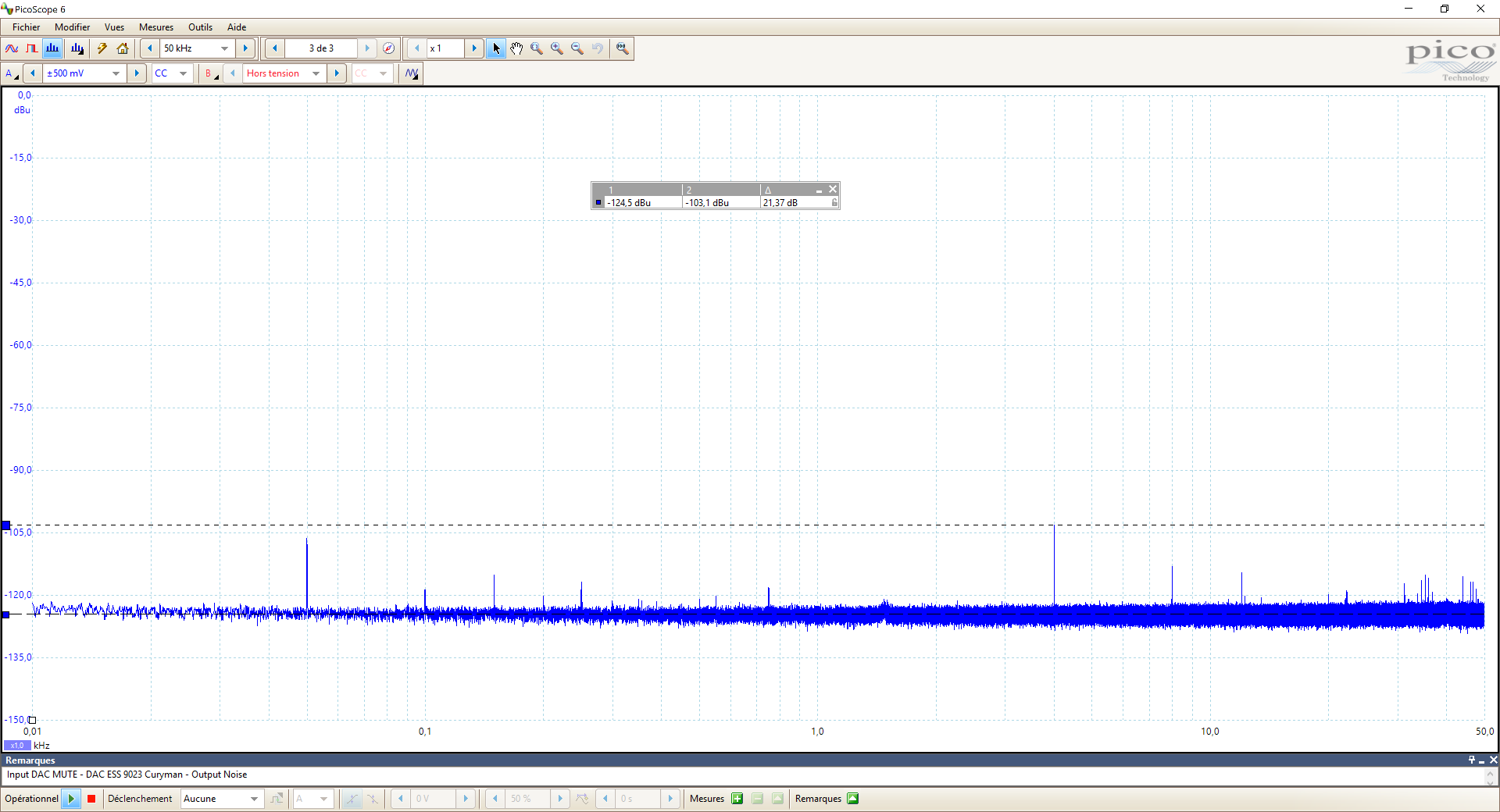Open channel B Hors tension dropdown
Screen dimensions: 1500x812
[316, 73]
